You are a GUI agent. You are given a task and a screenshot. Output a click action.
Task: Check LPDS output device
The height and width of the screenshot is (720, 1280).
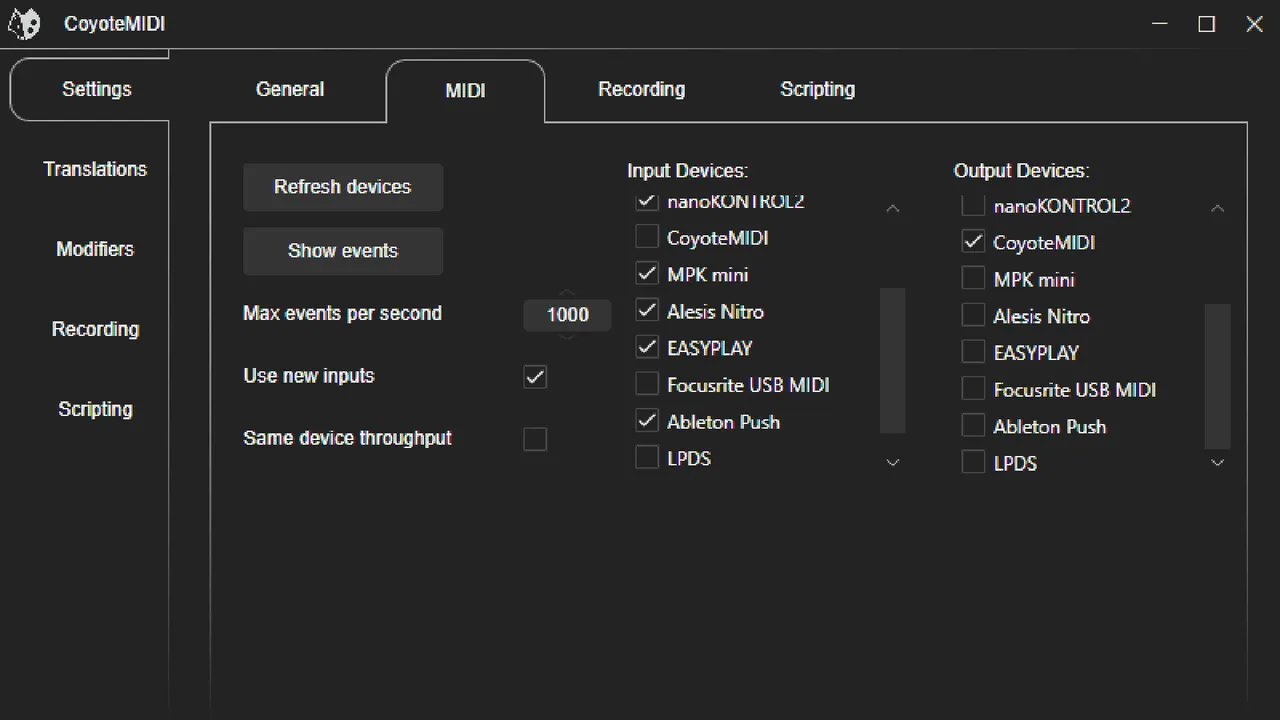(973, 463)
